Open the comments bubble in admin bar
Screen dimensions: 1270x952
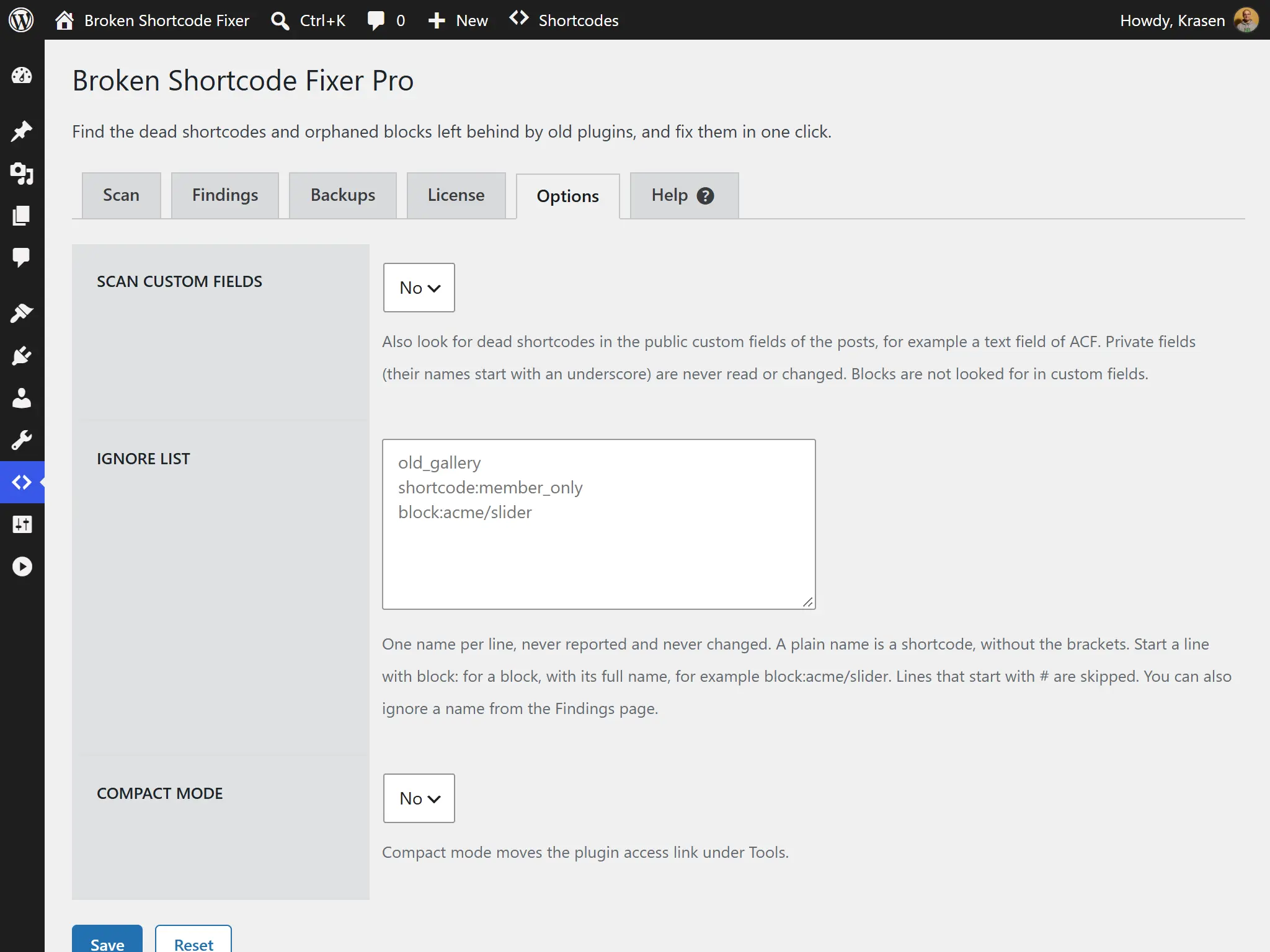(x=376, y=20)
